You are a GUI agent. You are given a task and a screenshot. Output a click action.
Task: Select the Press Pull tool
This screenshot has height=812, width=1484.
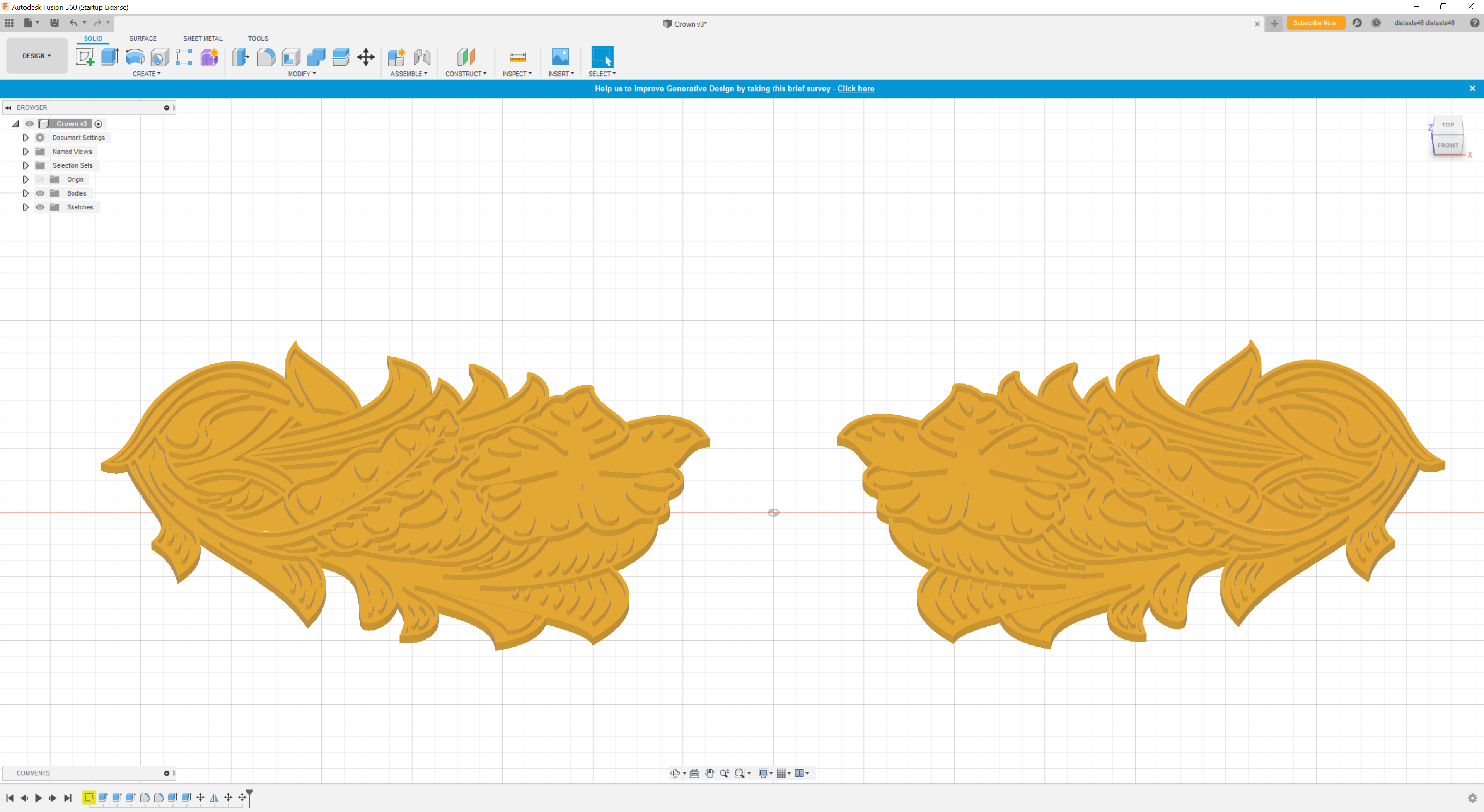tap(240, 56)
